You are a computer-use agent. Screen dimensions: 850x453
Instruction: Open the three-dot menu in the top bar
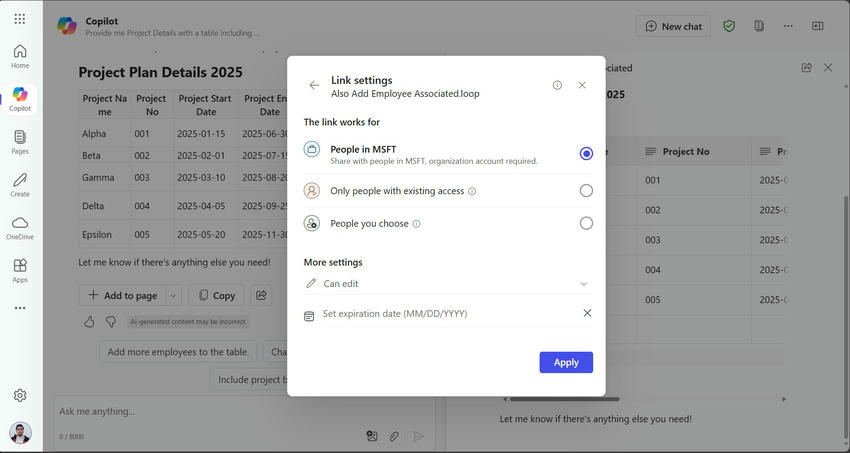tap(788, 26)
